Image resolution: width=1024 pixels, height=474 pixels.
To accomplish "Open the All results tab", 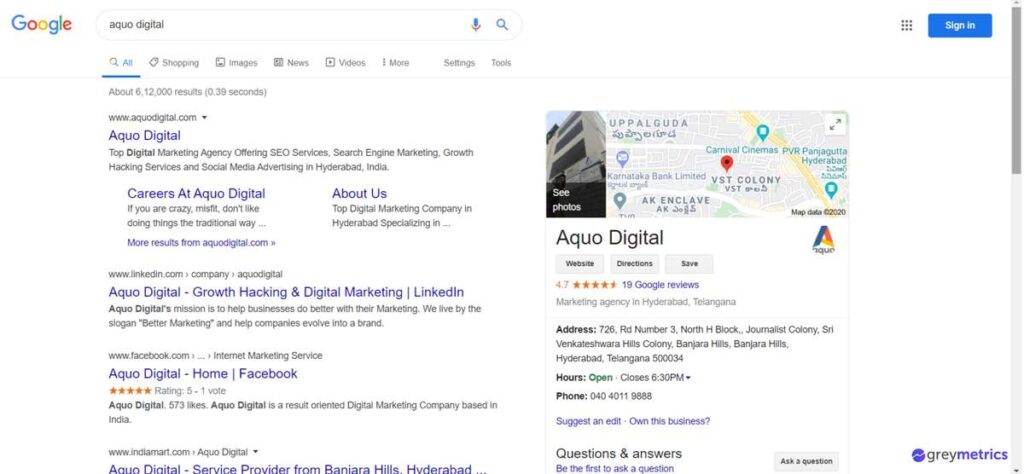I will click(121, 63).
